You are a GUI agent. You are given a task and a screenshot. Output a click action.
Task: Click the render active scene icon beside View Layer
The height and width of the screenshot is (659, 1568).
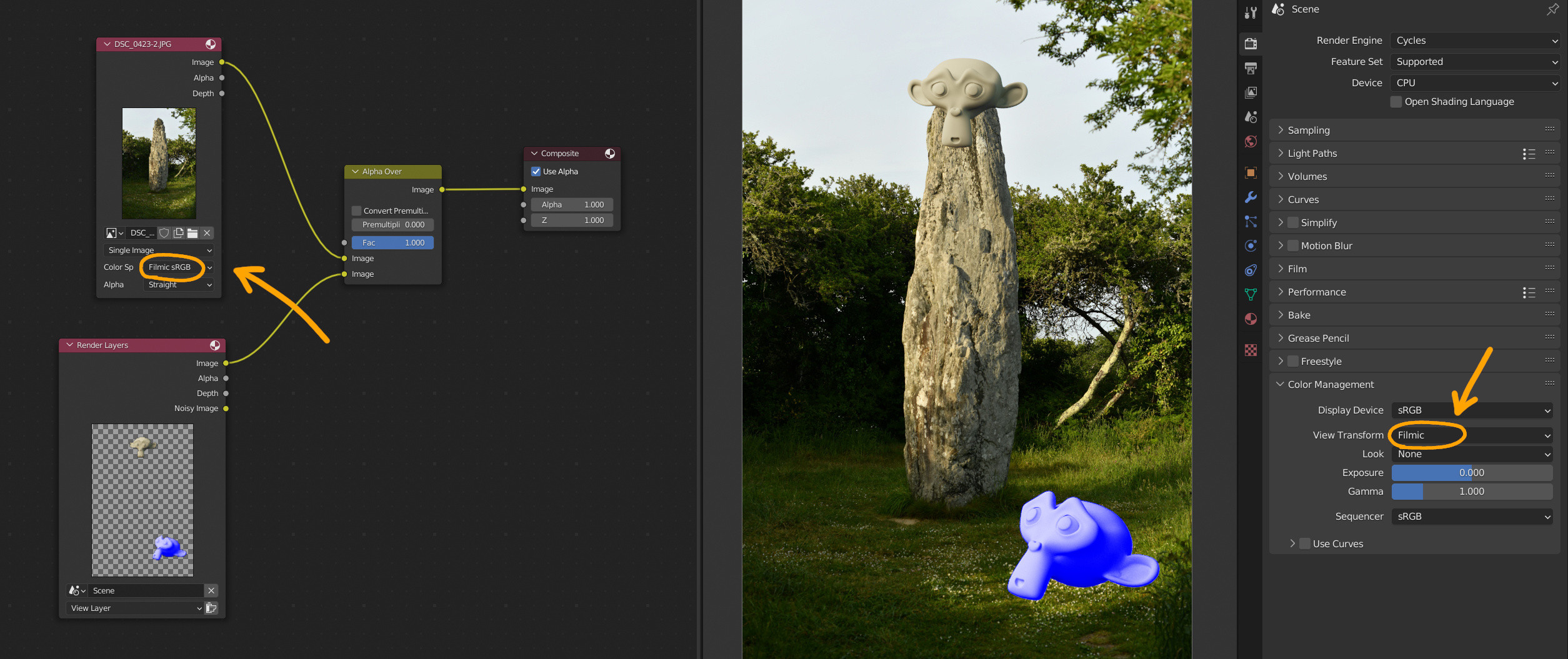pyautogui.click(x=211, y=608)
